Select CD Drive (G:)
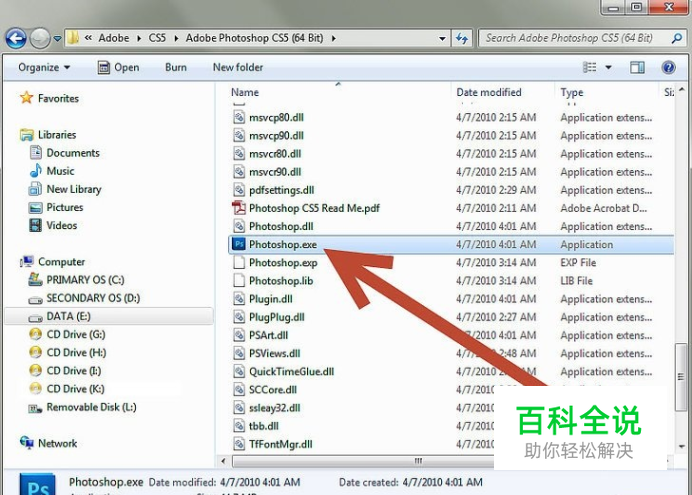The width and height of the screenshot is (692, 495). tap(67, 334)
